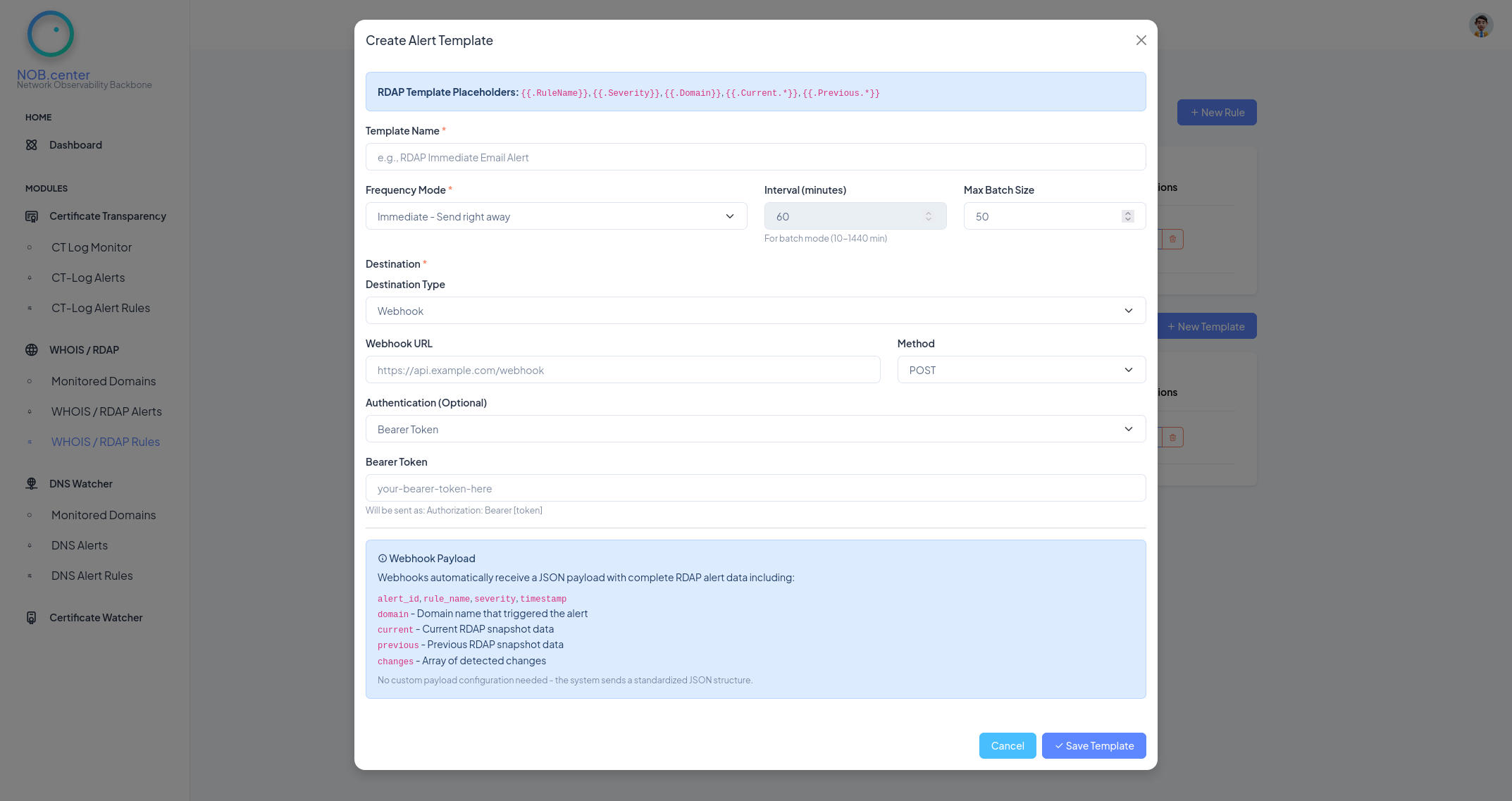Open the Frequency Mode dropdown
1512x801 pixels.
click(556, 216)
